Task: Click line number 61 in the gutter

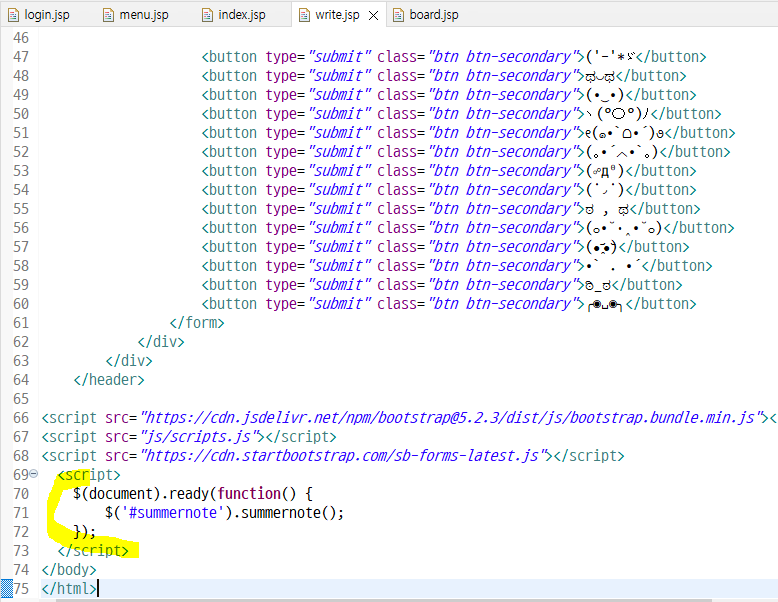Action: coord(21,323)
